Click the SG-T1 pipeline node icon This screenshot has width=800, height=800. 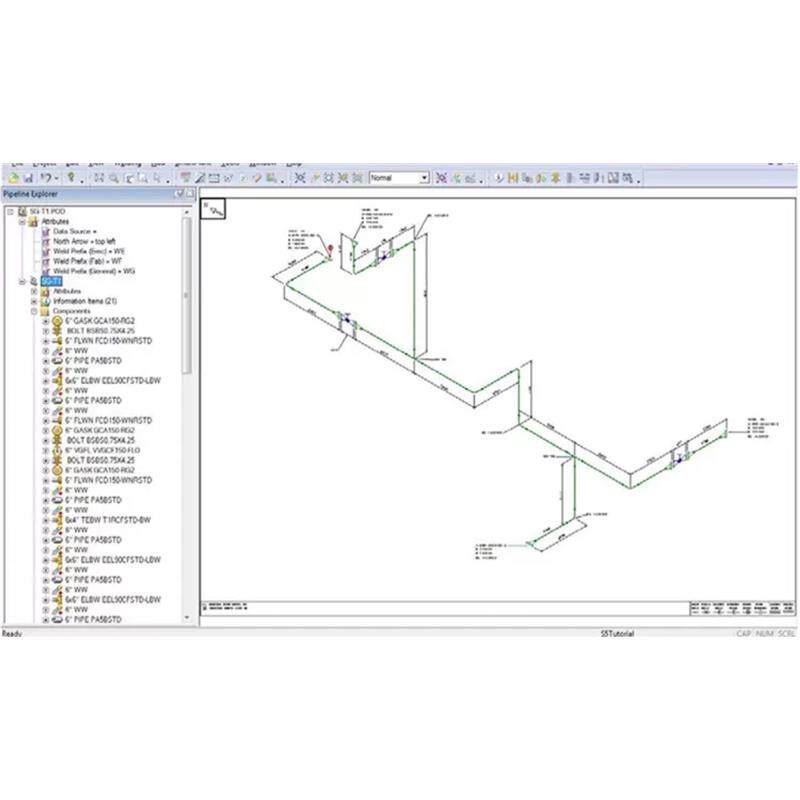pyautogui.click(x=34, y=281)
